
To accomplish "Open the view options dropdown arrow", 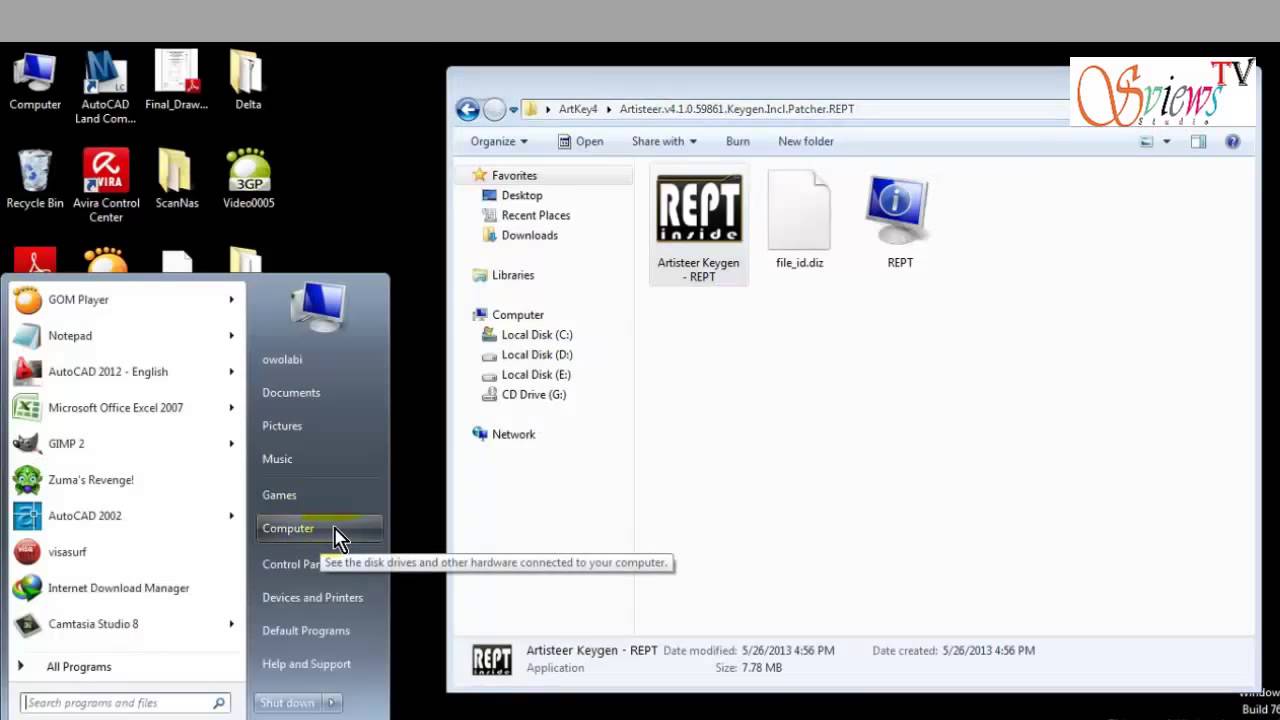I will click(x=1166, y=142).
